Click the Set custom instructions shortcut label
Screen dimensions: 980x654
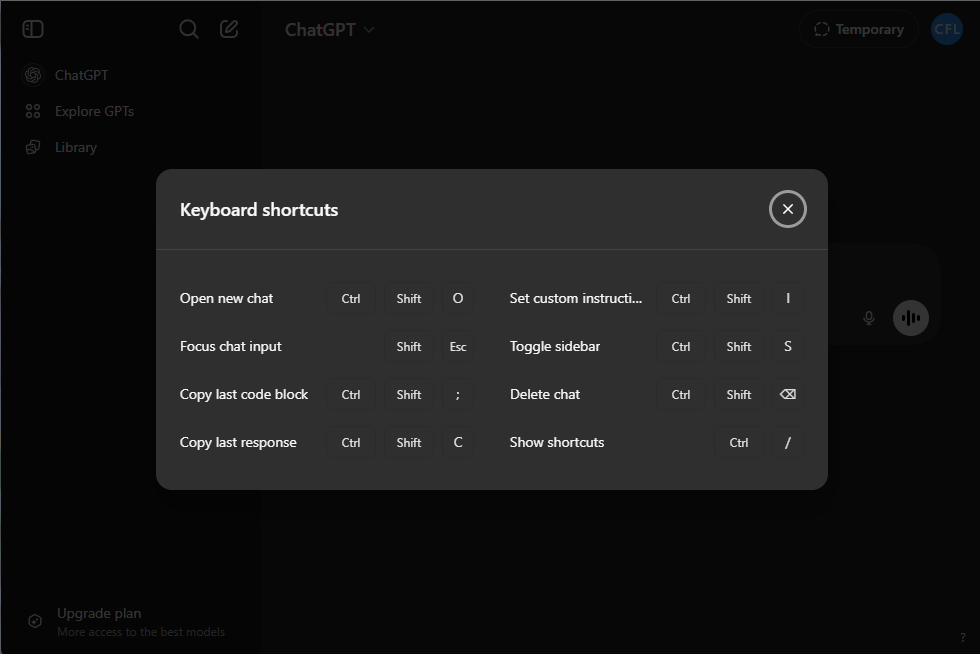[x=576, y=298]
